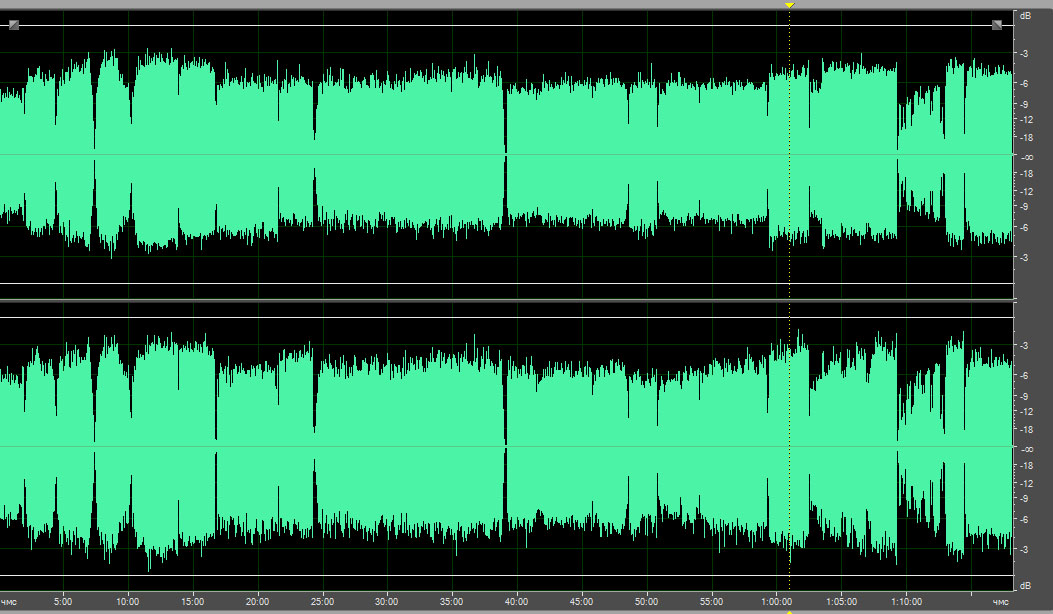This screenshot has width=1053, height=614.
Task: Select the 50:00 position on the timeline ruler
Action: (646, 602)
